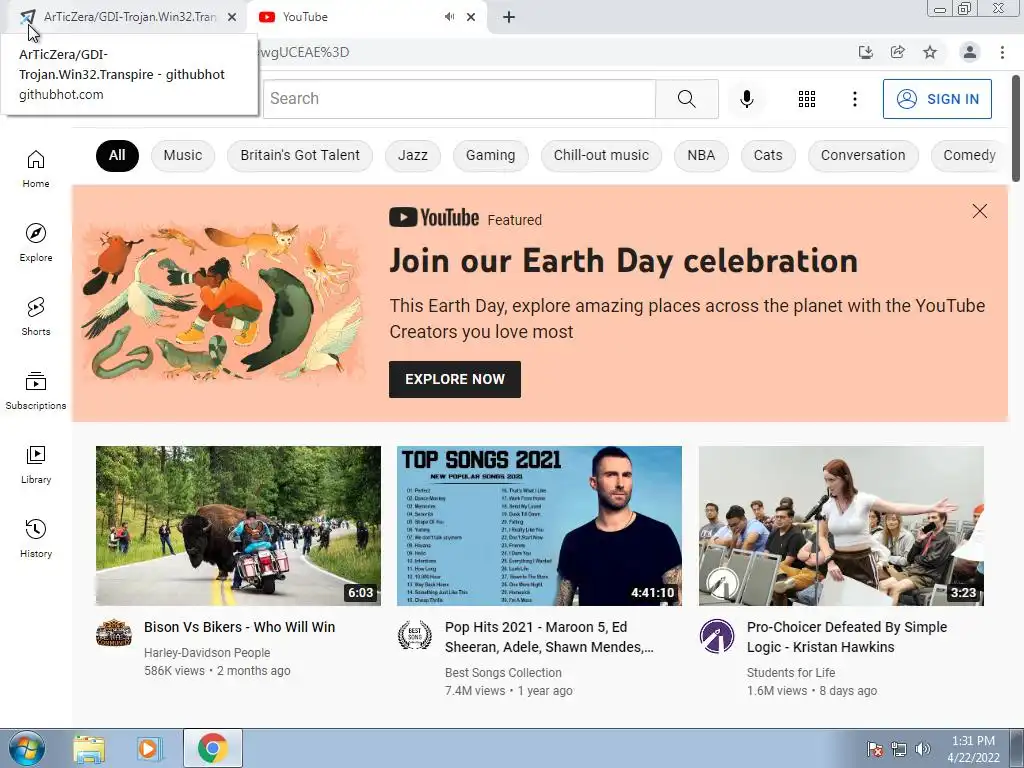
Task: Click the EXPLORE NOW button
Action: 455,379
